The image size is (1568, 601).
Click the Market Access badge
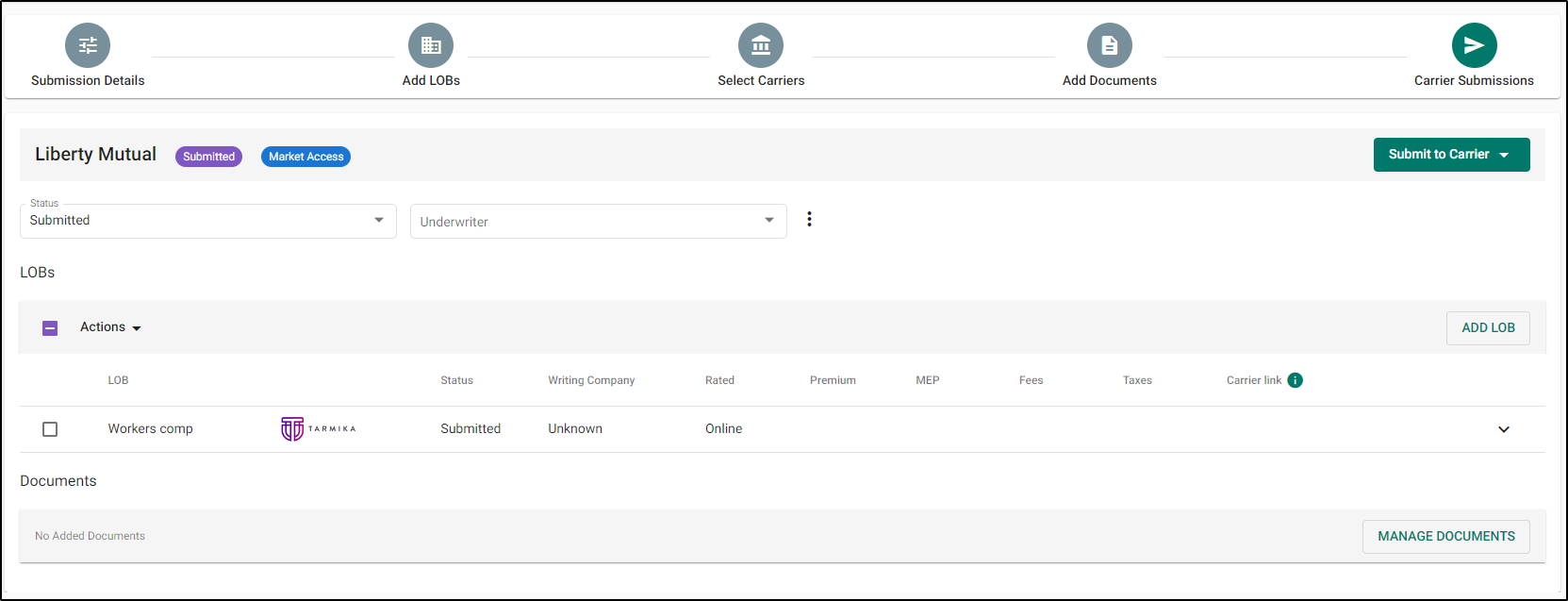click(305, 157)
